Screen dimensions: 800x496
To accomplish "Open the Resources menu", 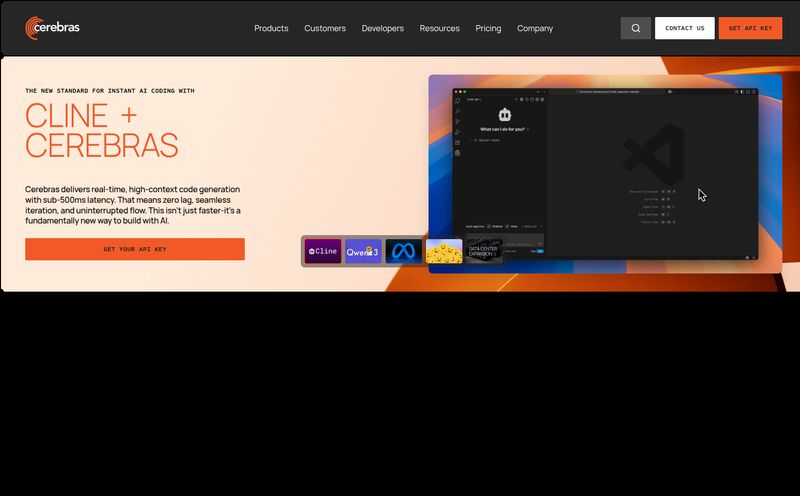I will coord(440,28).
